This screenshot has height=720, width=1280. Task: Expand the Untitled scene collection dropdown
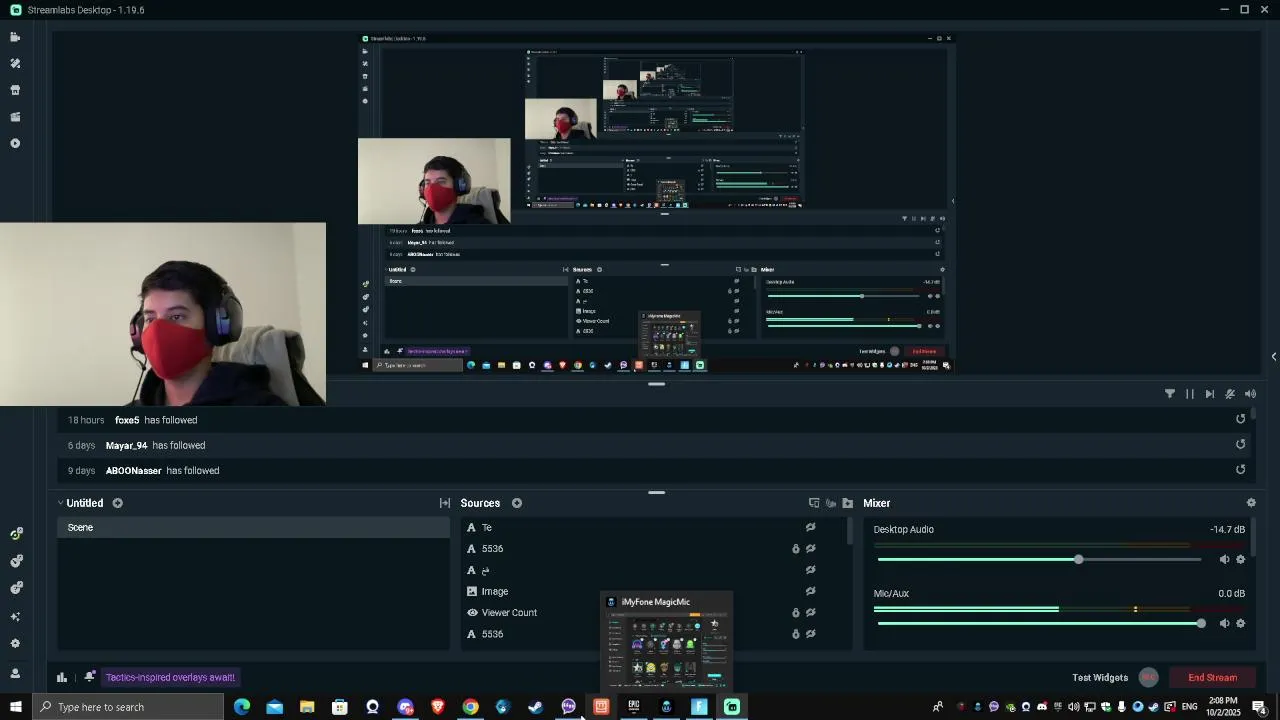(60, 503)
